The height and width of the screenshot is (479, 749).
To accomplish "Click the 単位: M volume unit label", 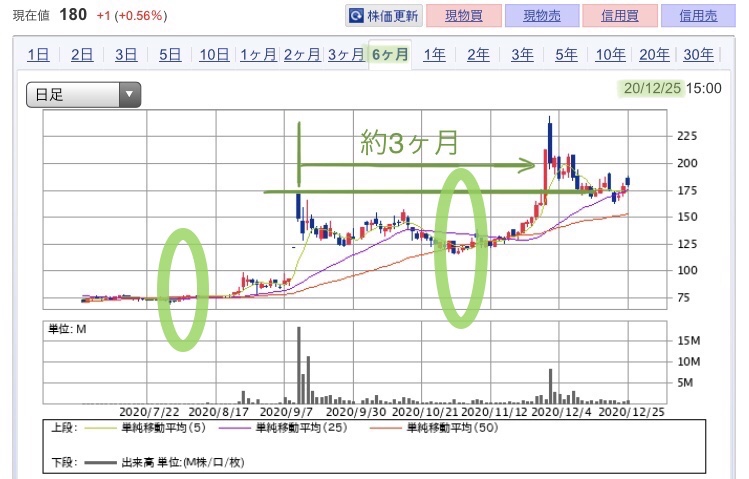I will [67, 329].
